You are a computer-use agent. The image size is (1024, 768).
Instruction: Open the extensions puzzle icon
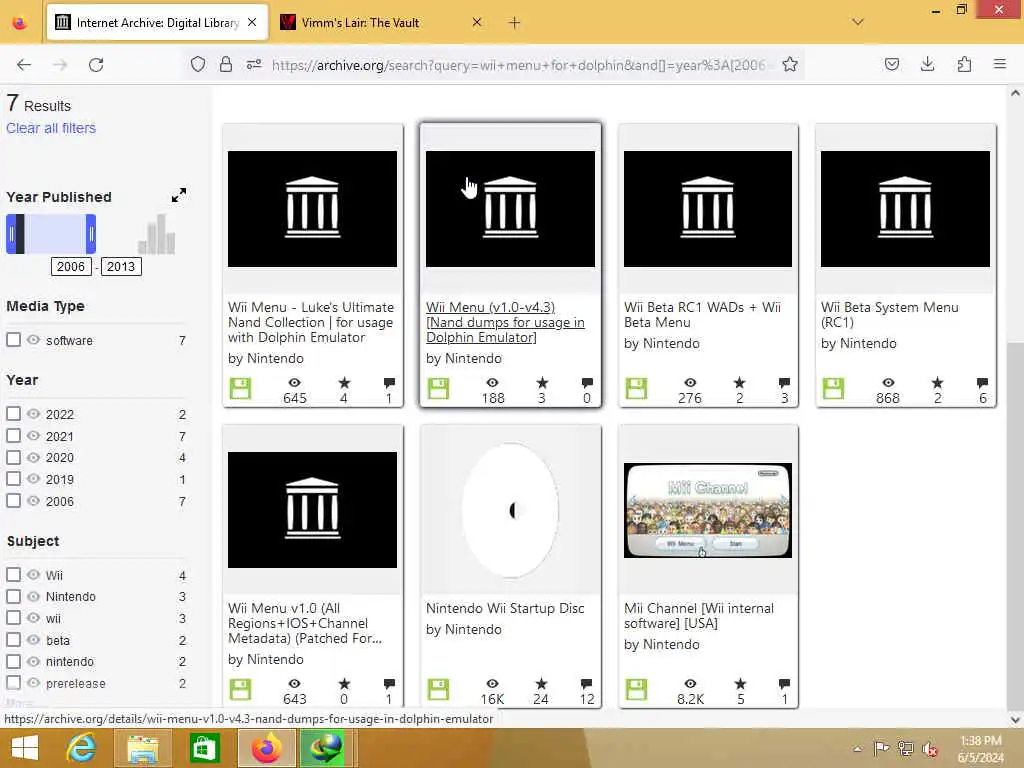tap(964, 64)
